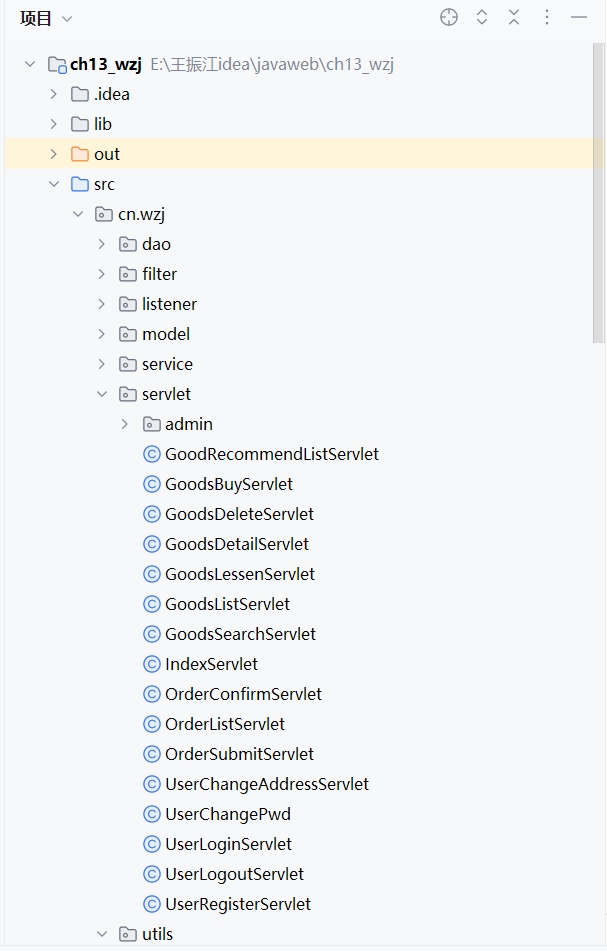
Task: Open the project panel options menu
Action: coord(547,17)
